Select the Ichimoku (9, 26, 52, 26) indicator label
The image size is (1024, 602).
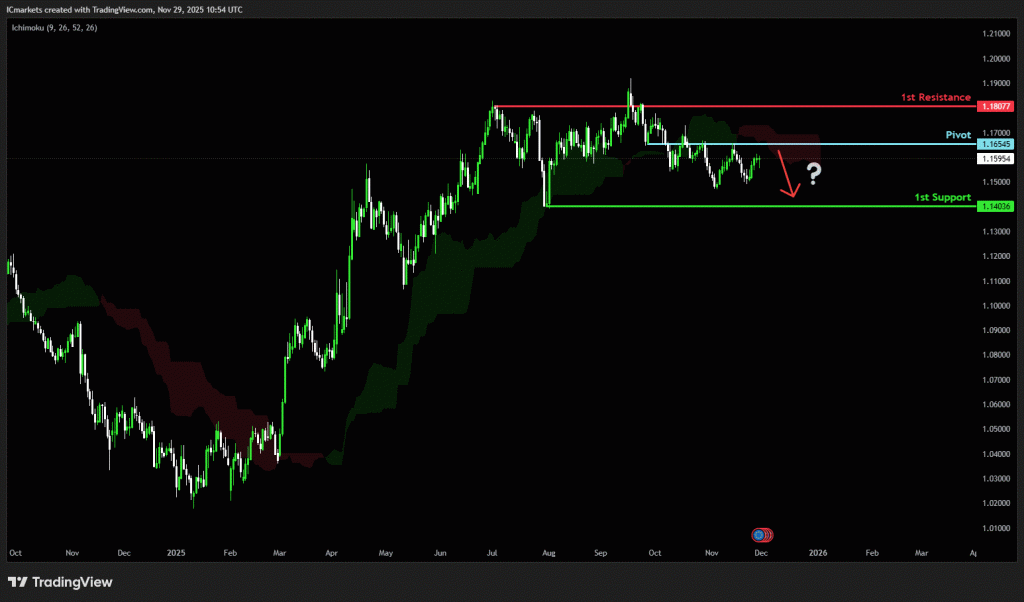(x=56, y=27)
